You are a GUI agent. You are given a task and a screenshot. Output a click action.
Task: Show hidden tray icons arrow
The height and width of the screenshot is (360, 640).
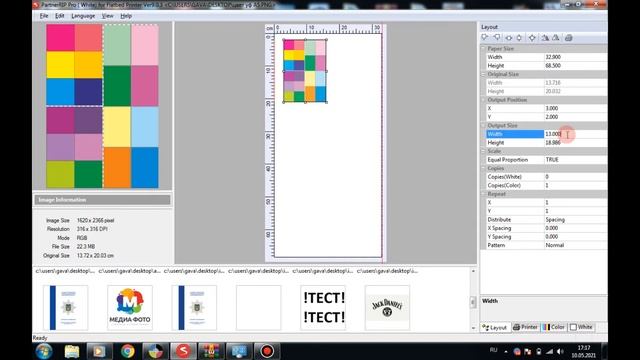506,351
